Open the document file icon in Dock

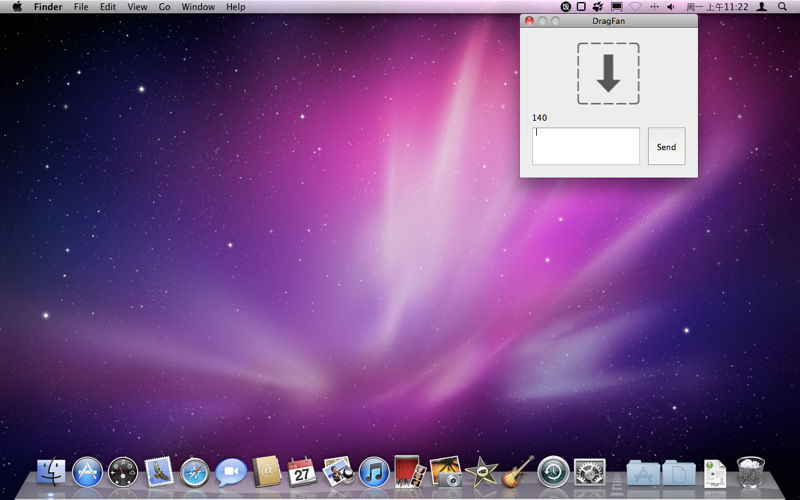coord(715,473)
